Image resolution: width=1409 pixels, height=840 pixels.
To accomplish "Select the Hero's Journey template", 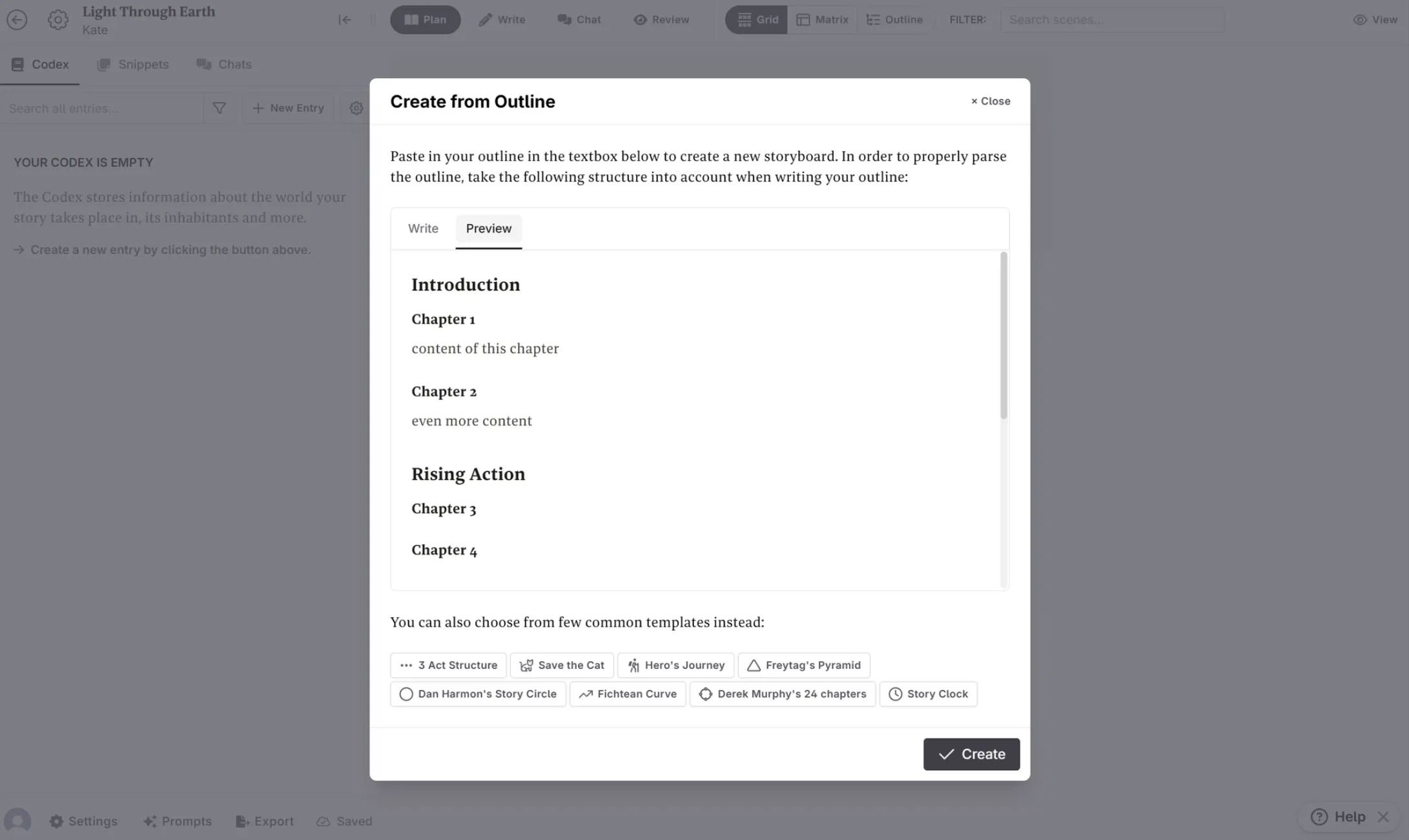I will [x=675, y=665].
